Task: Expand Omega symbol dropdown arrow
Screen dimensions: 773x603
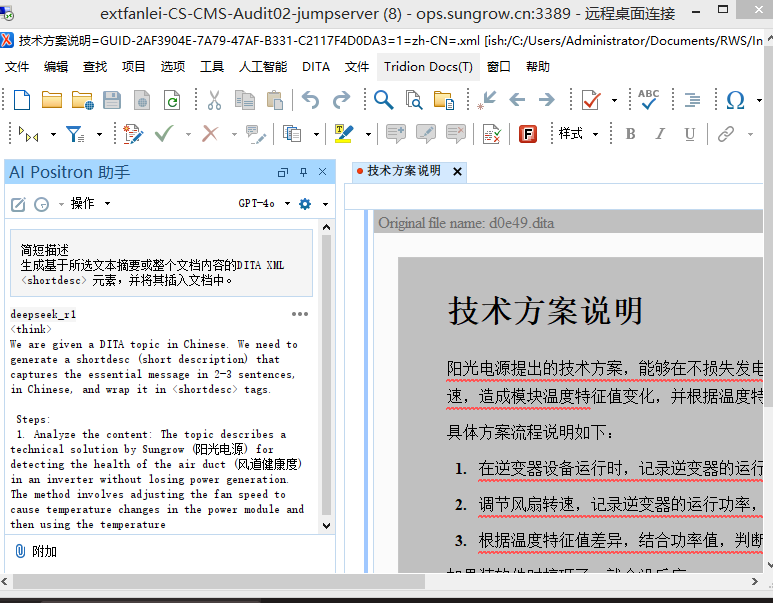Action: click(759, 101)
